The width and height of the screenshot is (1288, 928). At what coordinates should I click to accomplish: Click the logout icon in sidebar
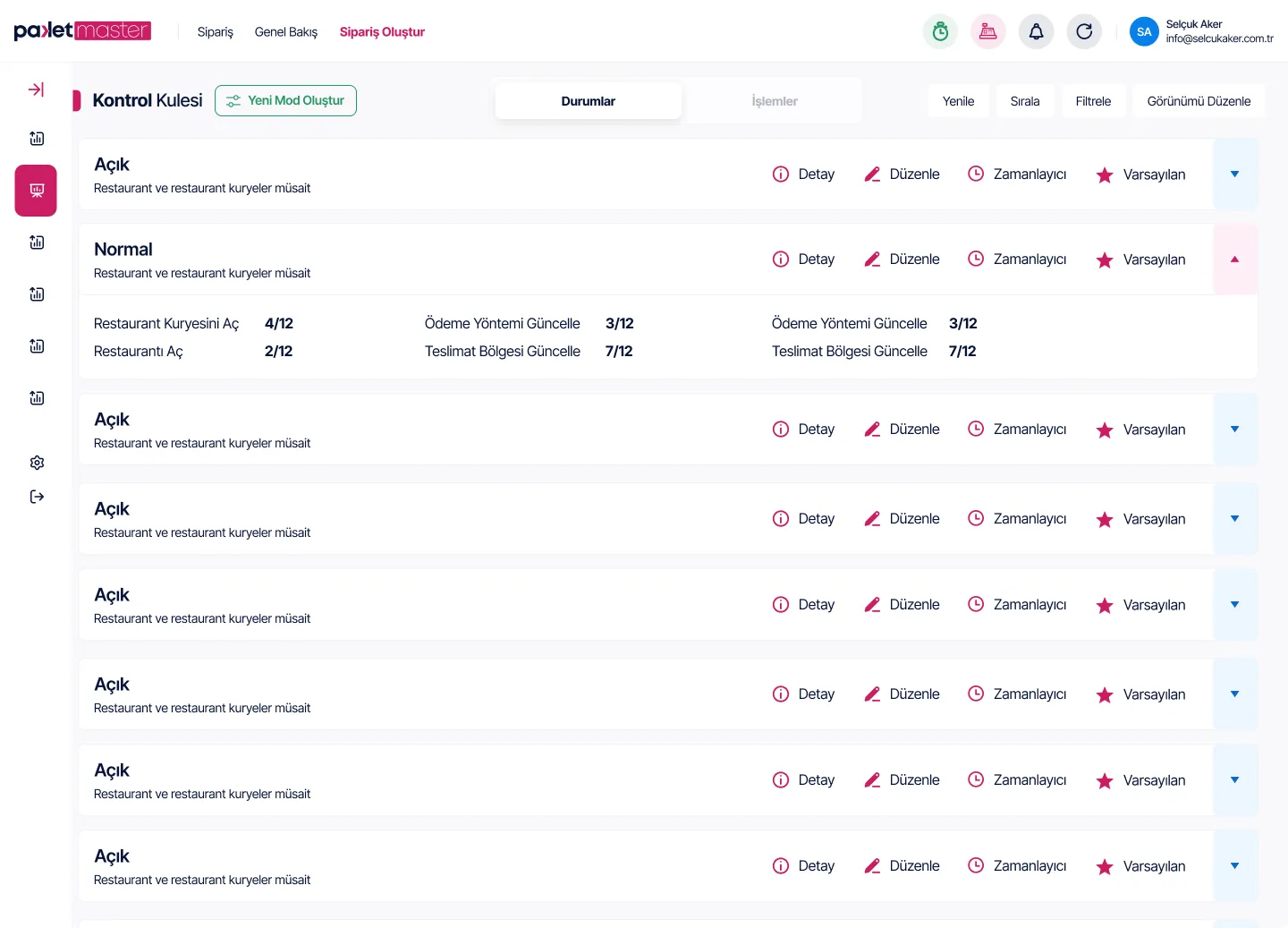(x=37, y=497)
